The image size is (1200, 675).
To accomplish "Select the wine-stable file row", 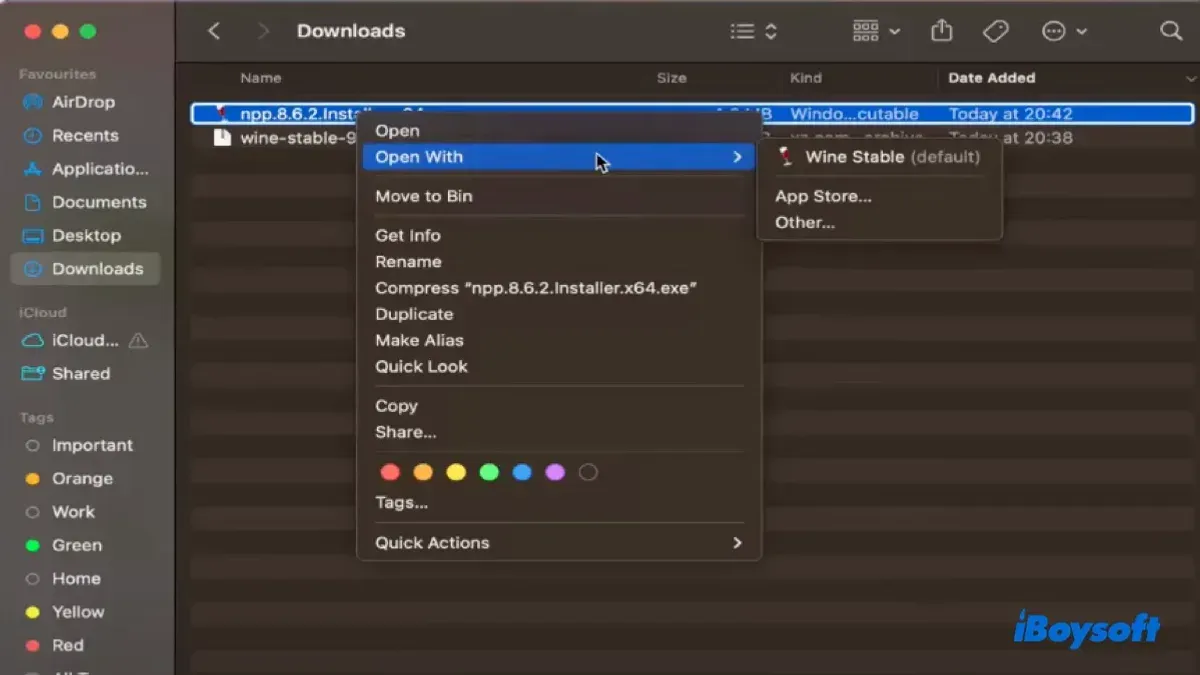I will (692, 138).
